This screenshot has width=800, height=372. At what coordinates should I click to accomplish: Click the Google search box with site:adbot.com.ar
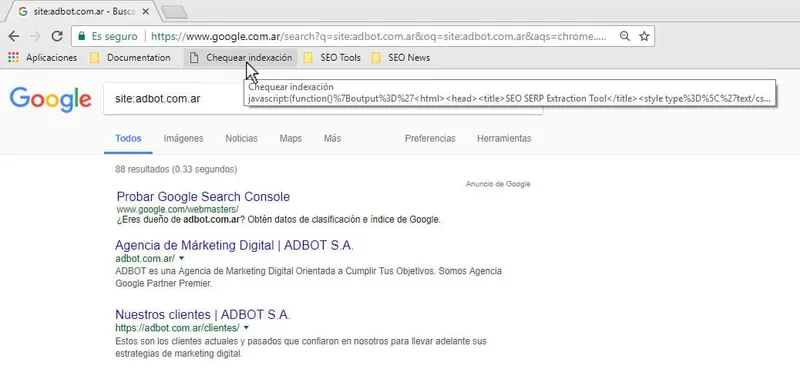coord(322,98)
